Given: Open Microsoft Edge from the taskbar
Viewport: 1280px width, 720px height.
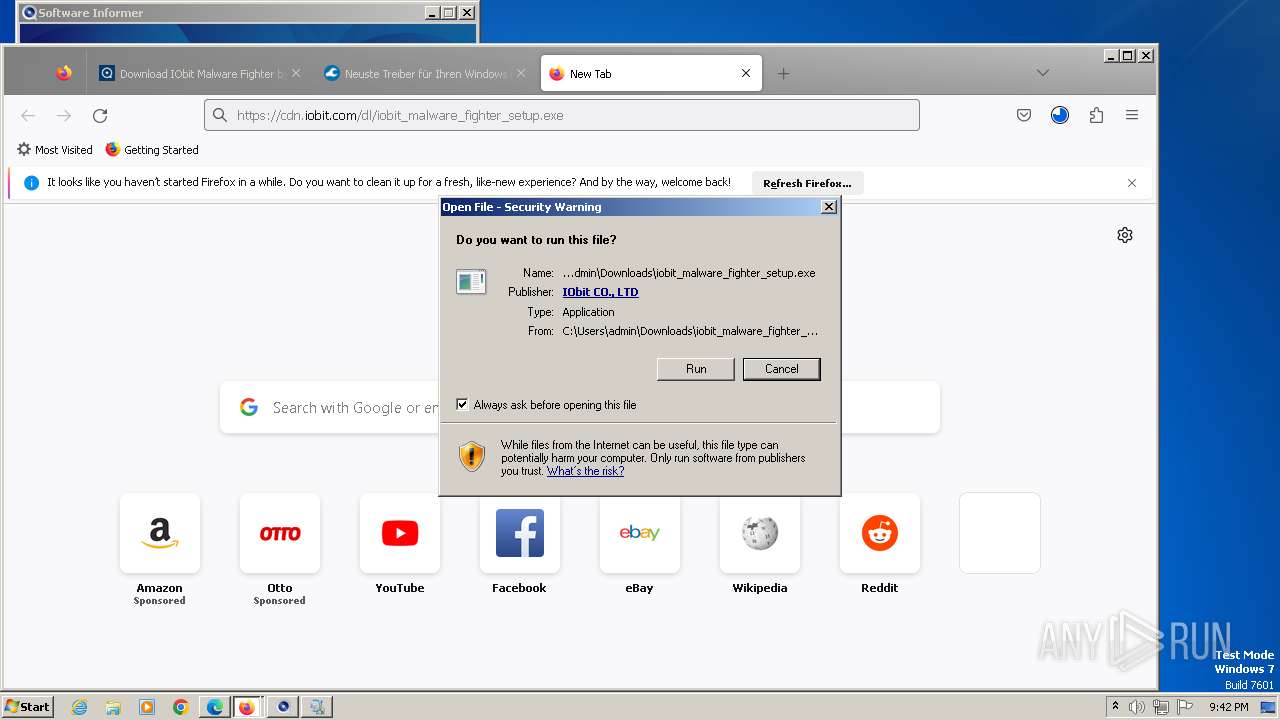Looking at the screenshot, I should 215,707.
